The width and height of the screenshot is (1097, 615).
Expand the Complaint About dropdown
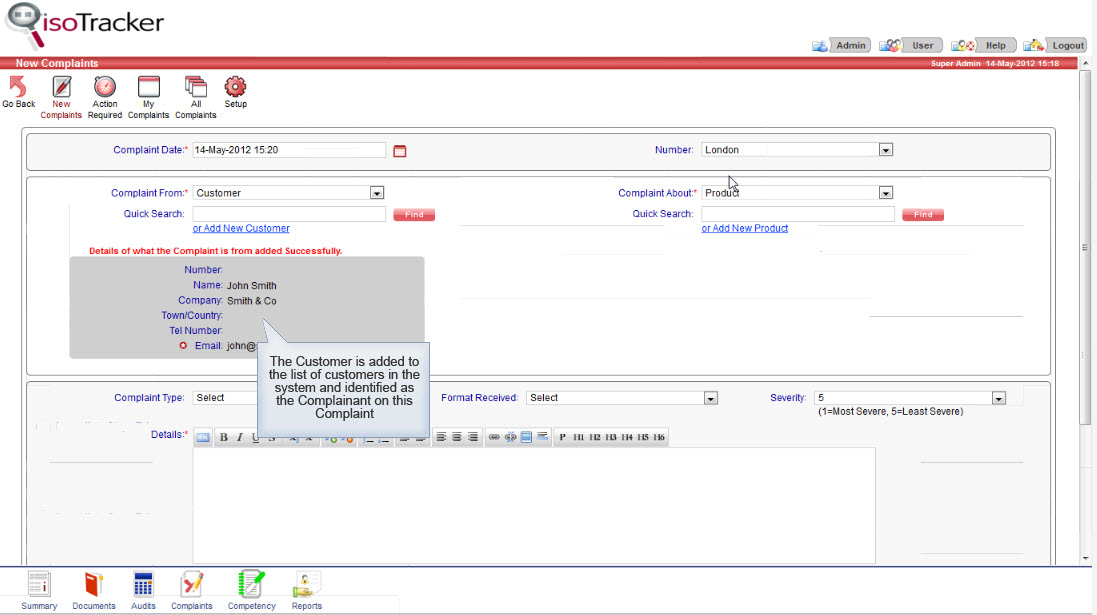coord(886,192)
